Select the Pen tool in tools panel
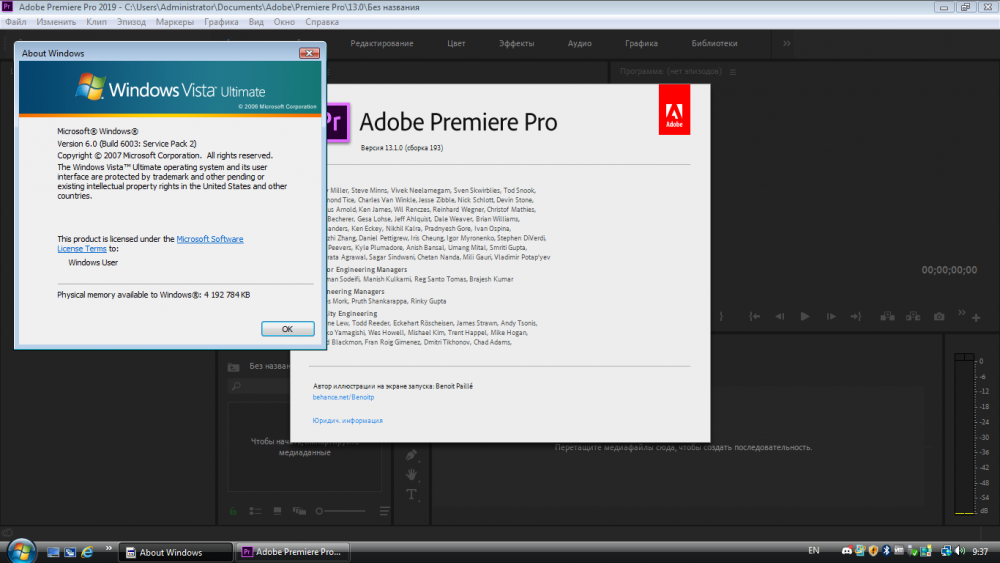The height and width of the screenshot is (563, 1000). click(411, 454)
